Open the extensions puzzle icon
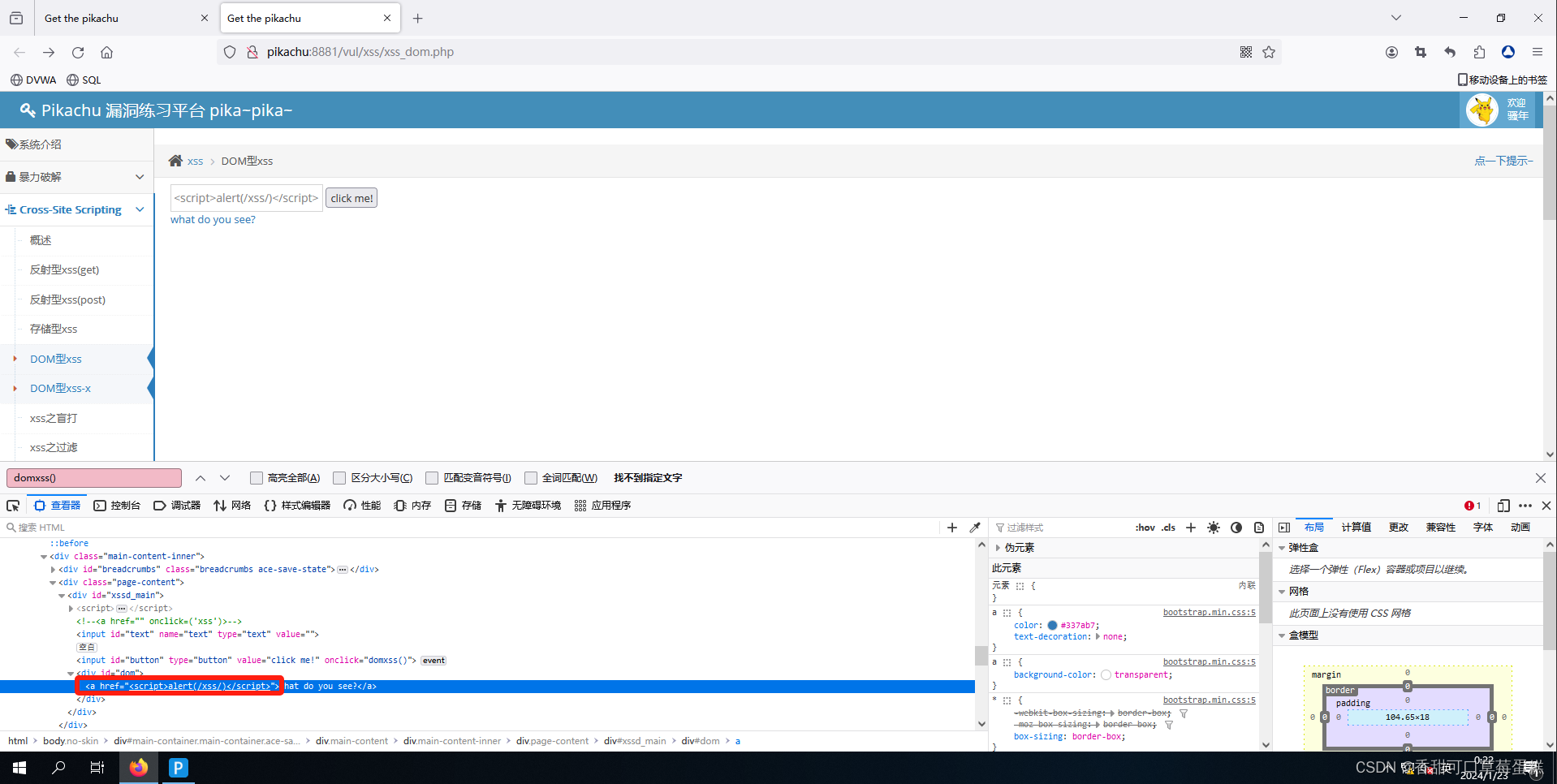 coord(1479,52)
